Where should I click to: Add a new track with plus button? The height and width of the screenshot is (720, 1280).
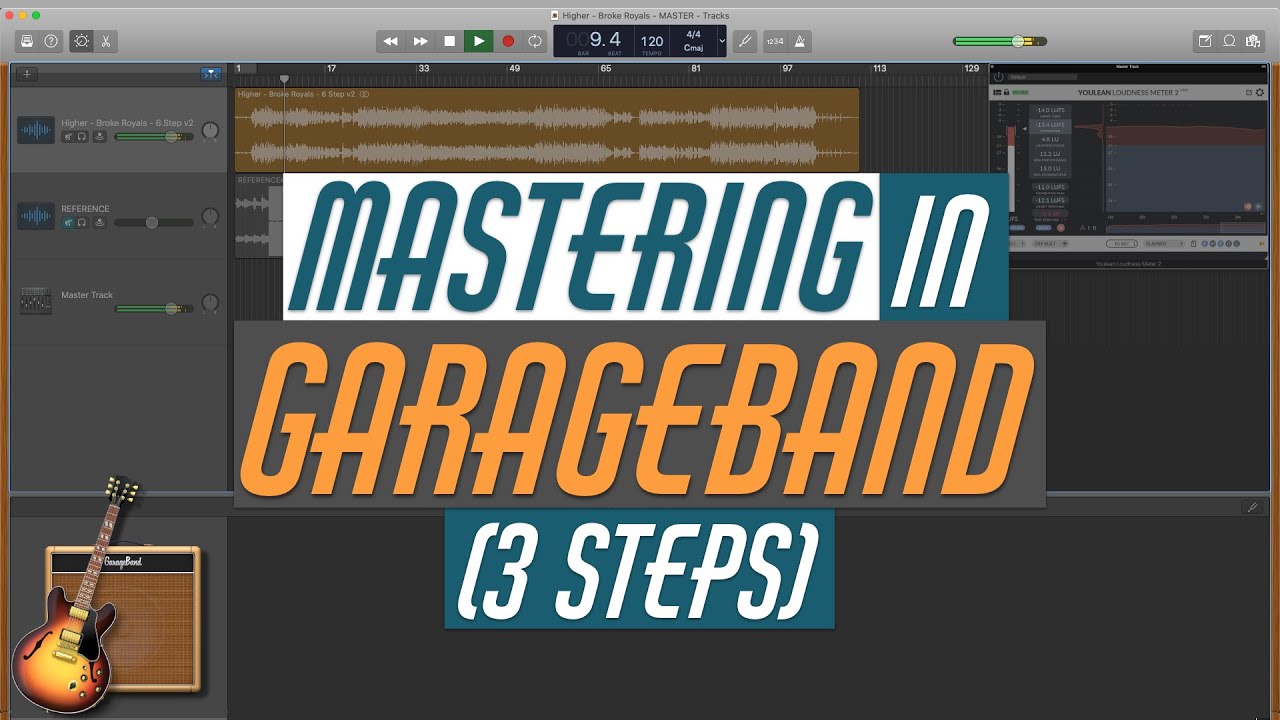(27, 74)
